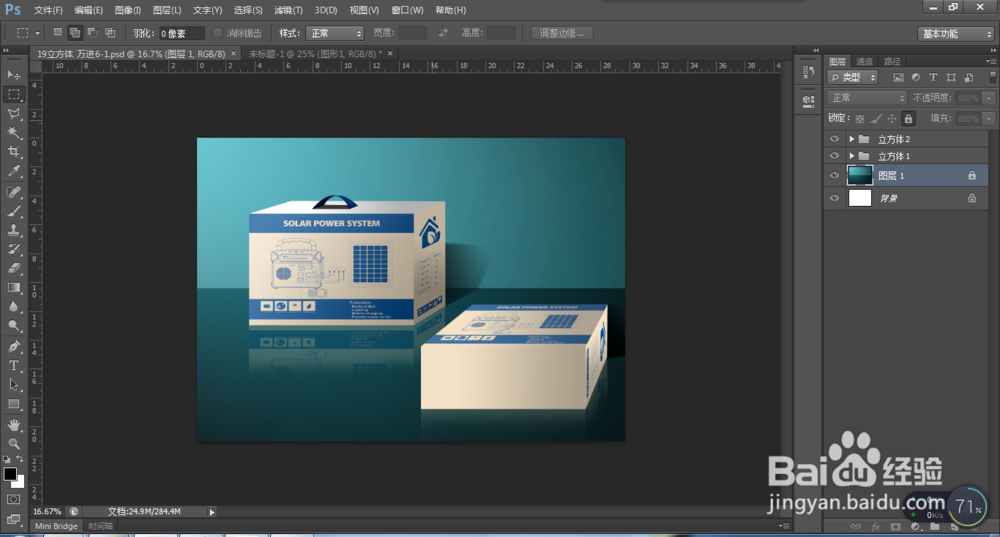Image resolution: width=1000 pixels, height=537 pixels.
Task: Open the 样式 style dropdown
Action: pyautogui.click(x=335, y=33)
